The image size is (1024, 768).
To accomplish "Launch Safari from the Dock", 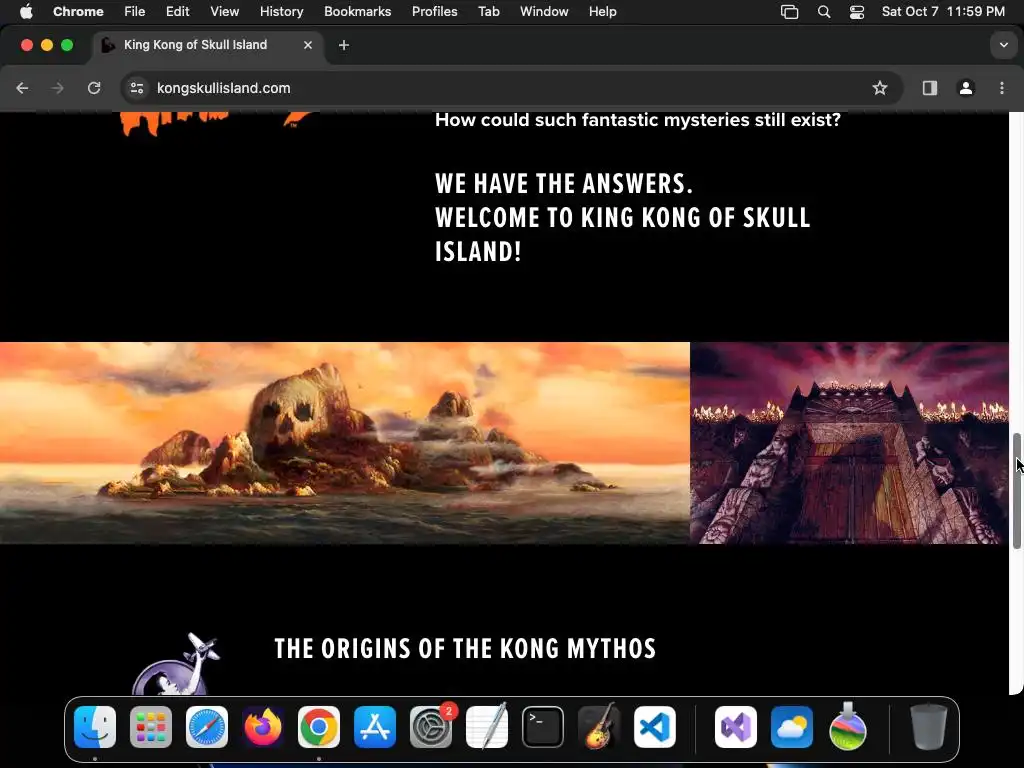I will coord(207,727).
